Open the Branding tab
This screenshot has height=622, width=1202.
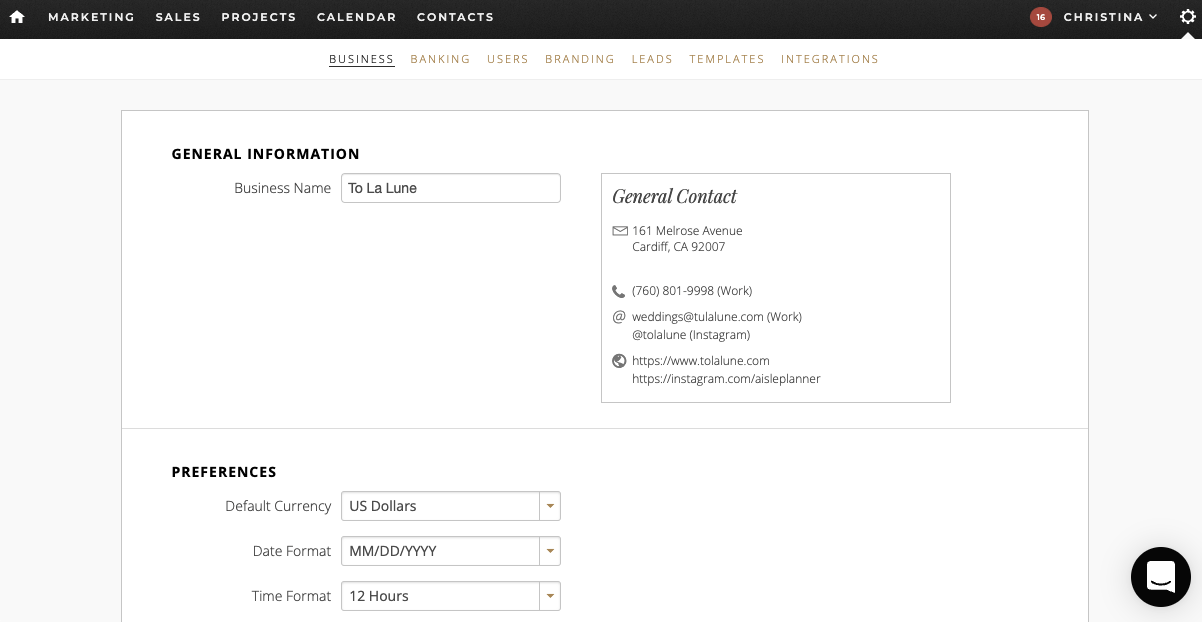click(580, 59)
